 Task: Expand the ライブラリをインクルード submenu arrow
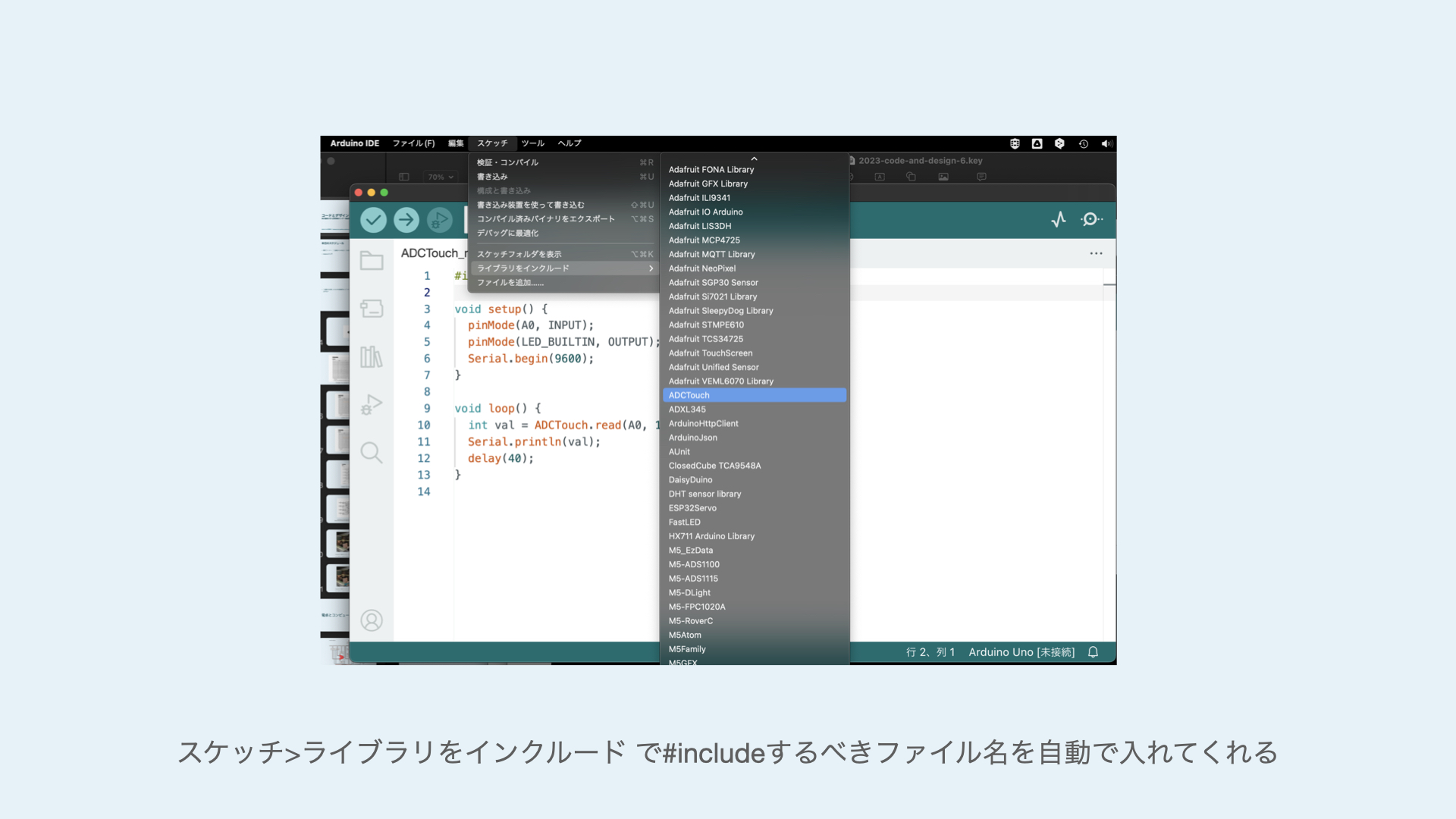coord(651,268)
